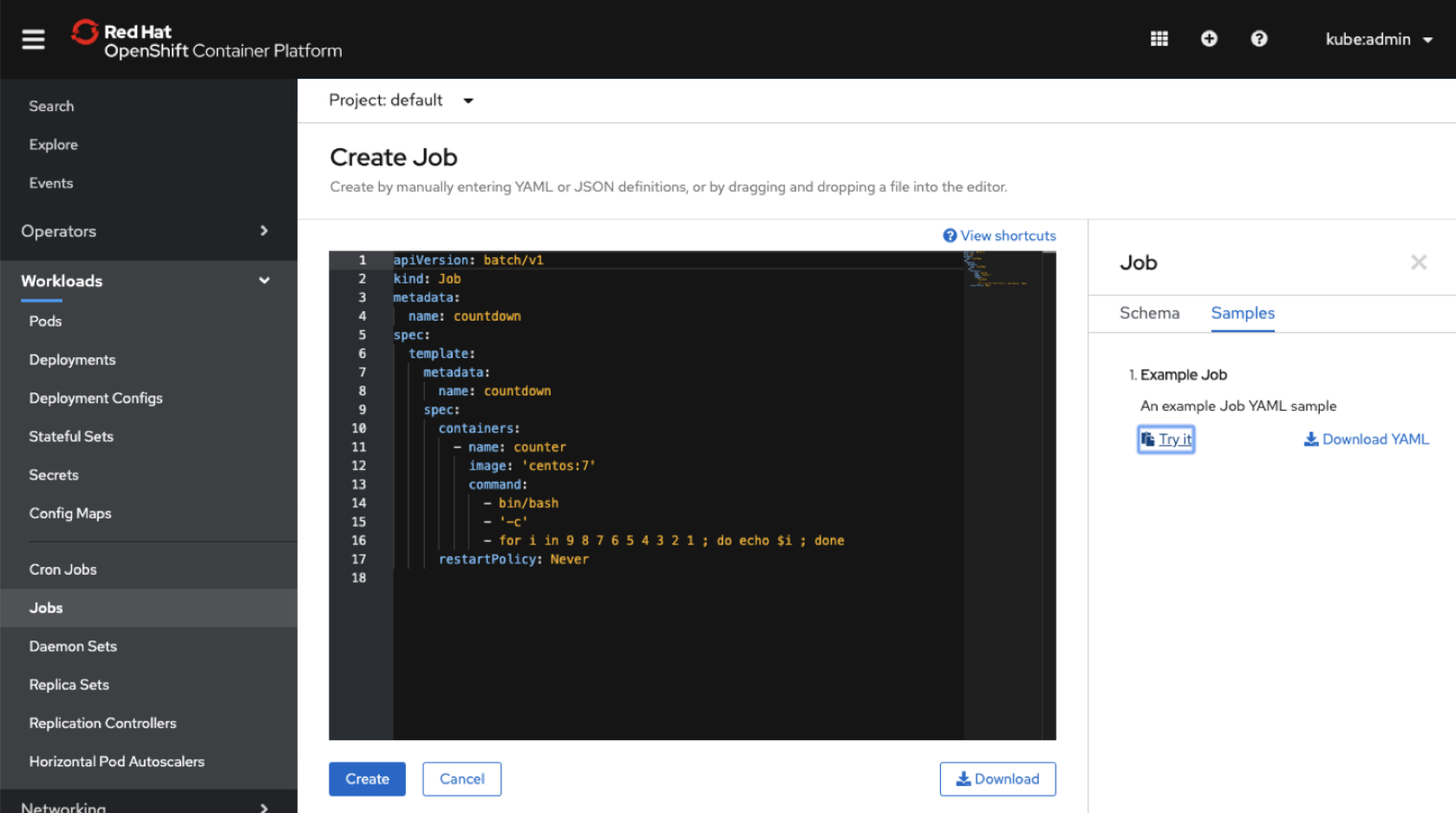
Task: Close the Job side panel
Action: click(x=1418, y=263)
